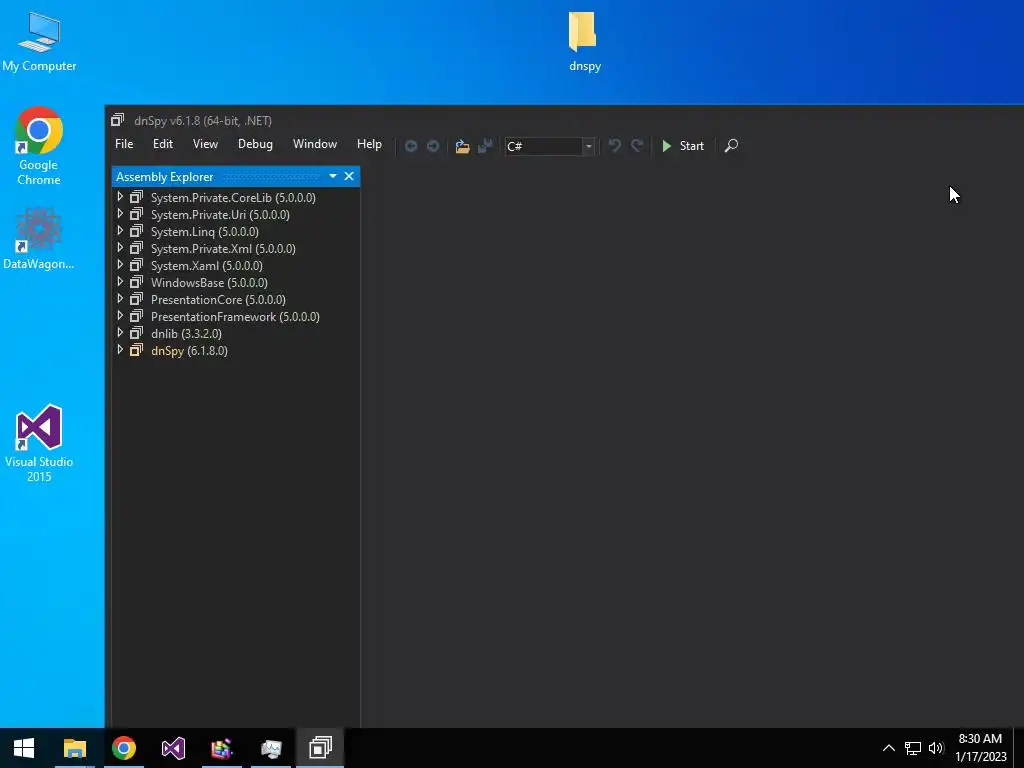Click the yellow assembly icon beside dnSpy
Viewport: 1024px width, 768px height.
click(136, 350)
